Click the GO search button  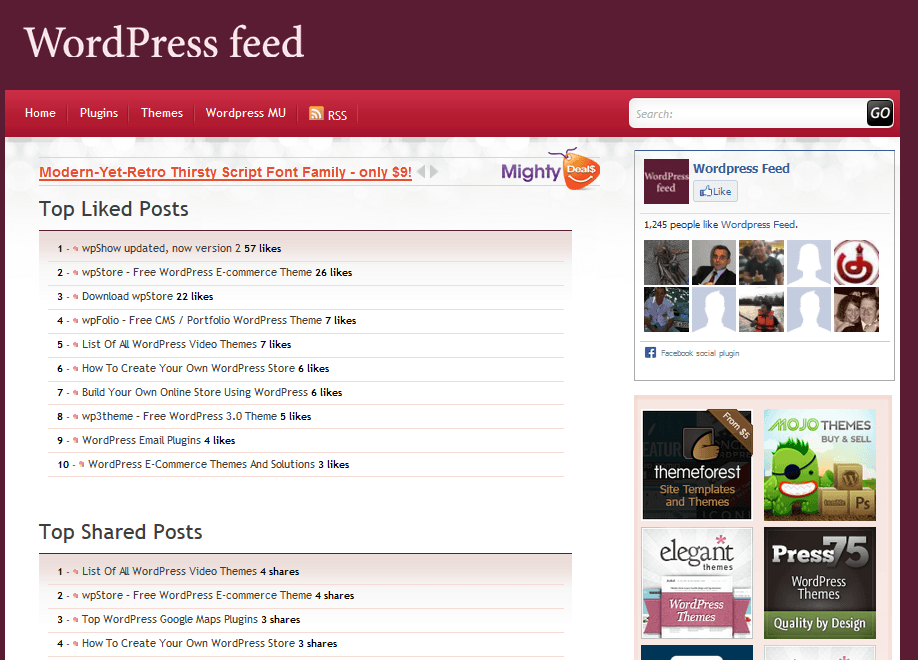(879, 113)
